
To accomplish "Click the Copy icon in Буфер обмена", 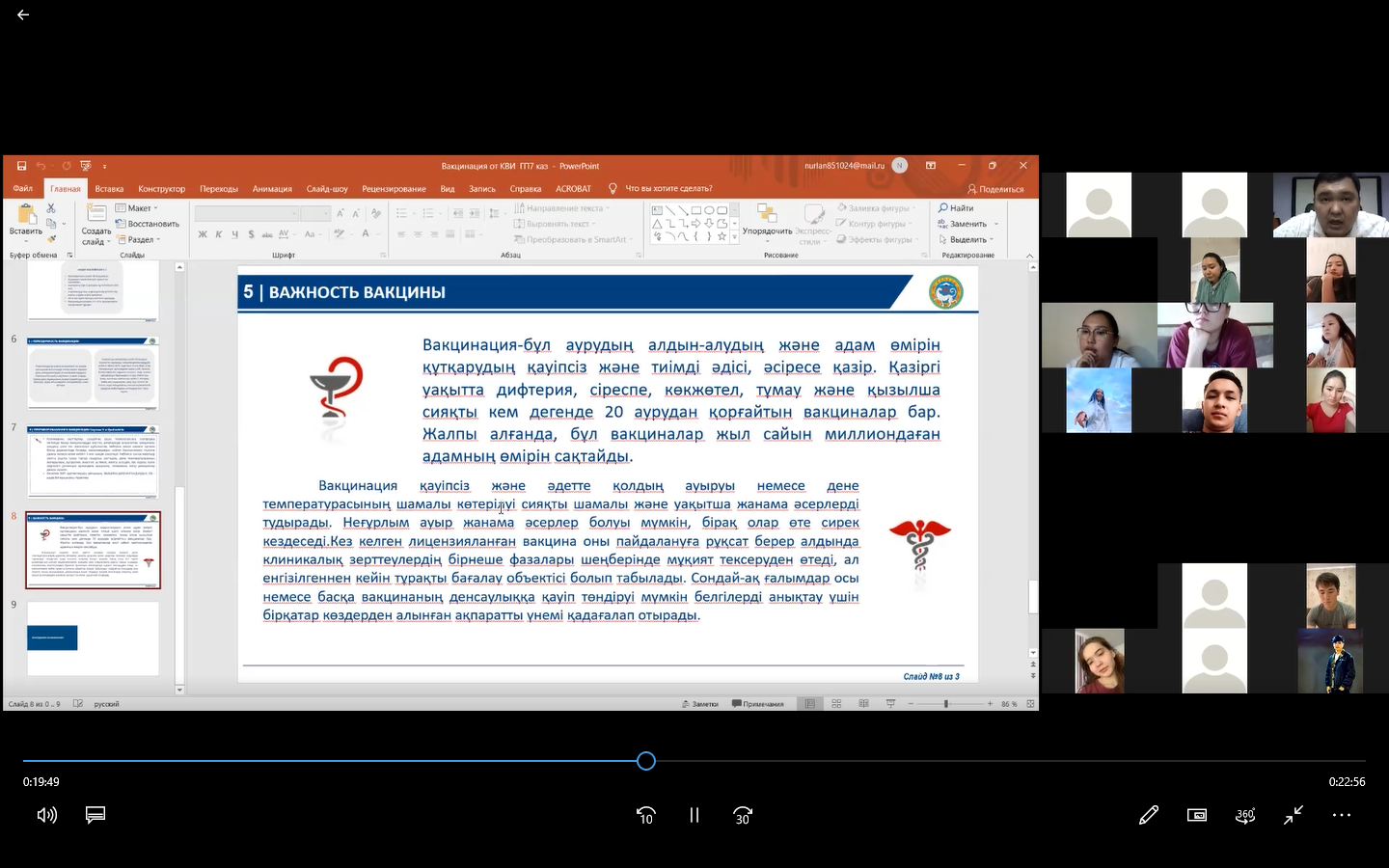I will point(51,224).
